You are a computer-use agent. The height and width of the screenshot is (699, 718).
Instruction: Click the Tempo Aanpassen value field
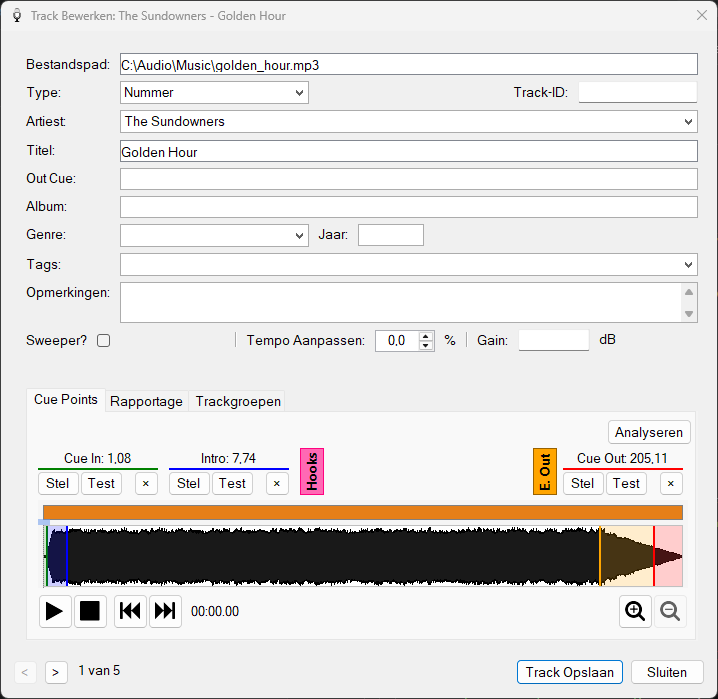[397, 341]
